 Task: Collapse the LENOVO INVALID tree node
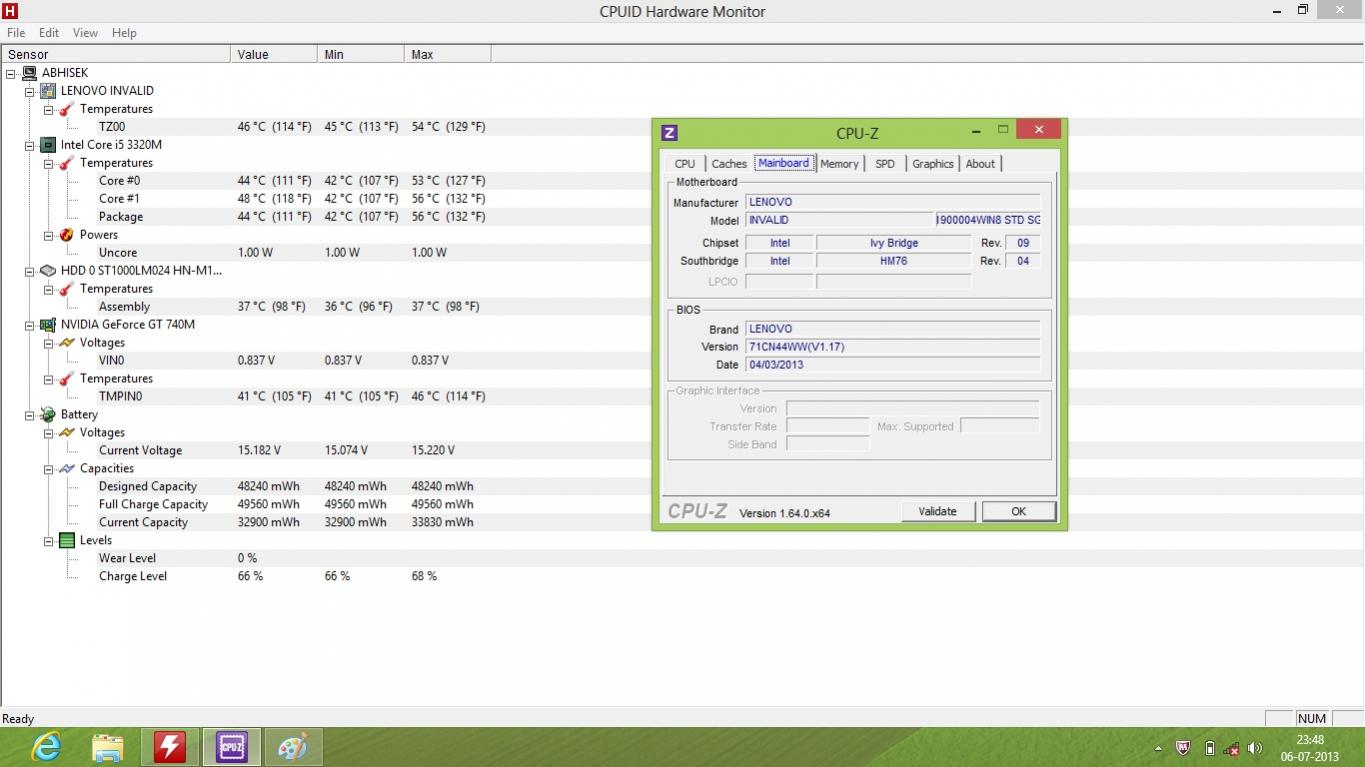point(30,91)
